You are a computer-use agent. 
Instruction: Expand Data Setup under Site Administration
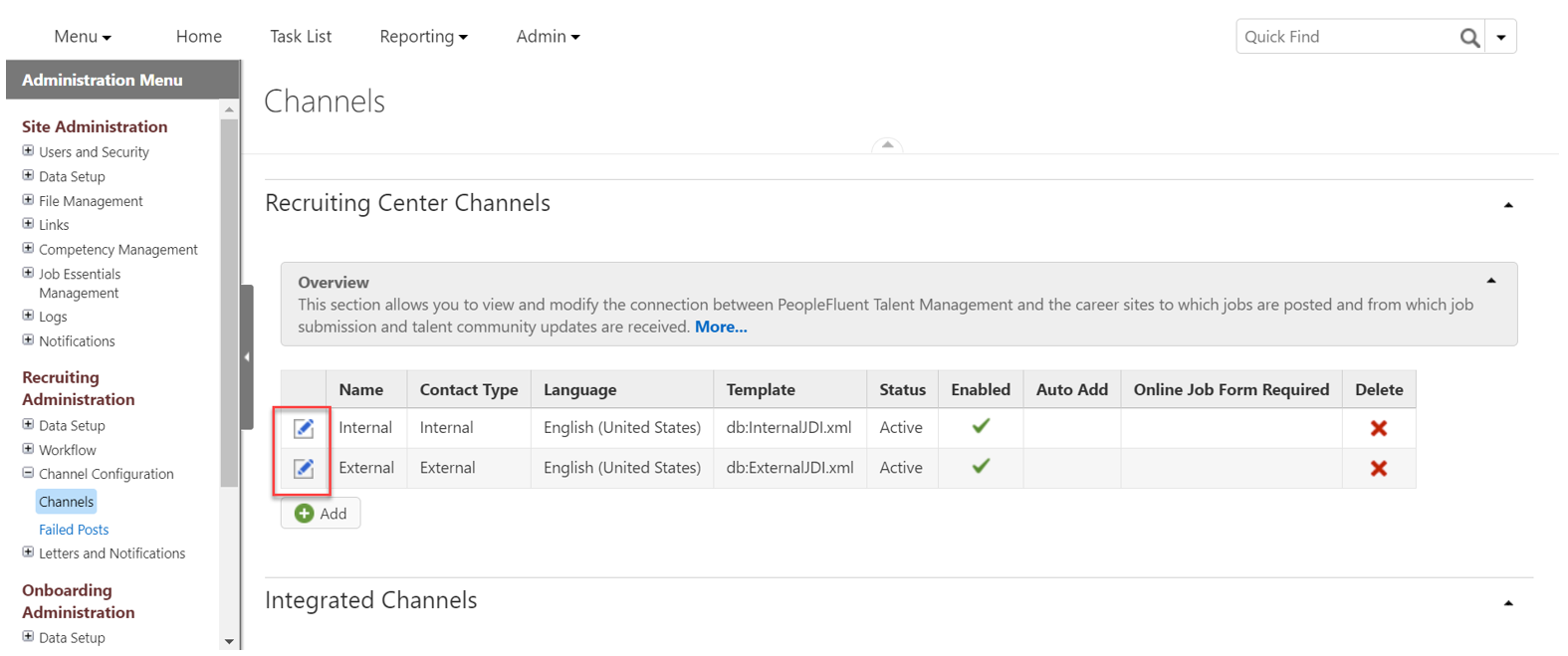click(x=28, y=175)
